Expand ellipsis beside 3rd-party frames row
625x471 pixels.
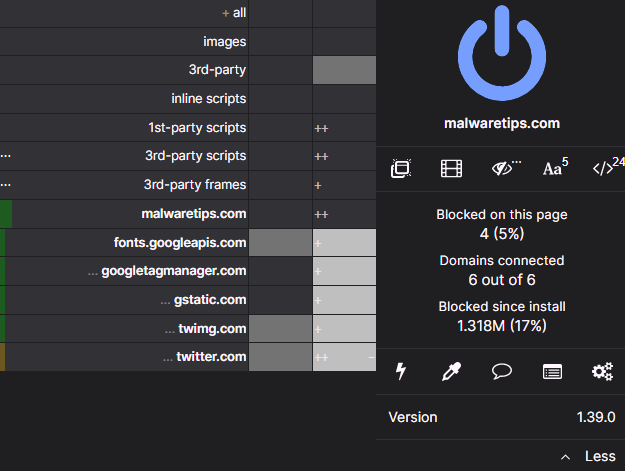[6, 185]
